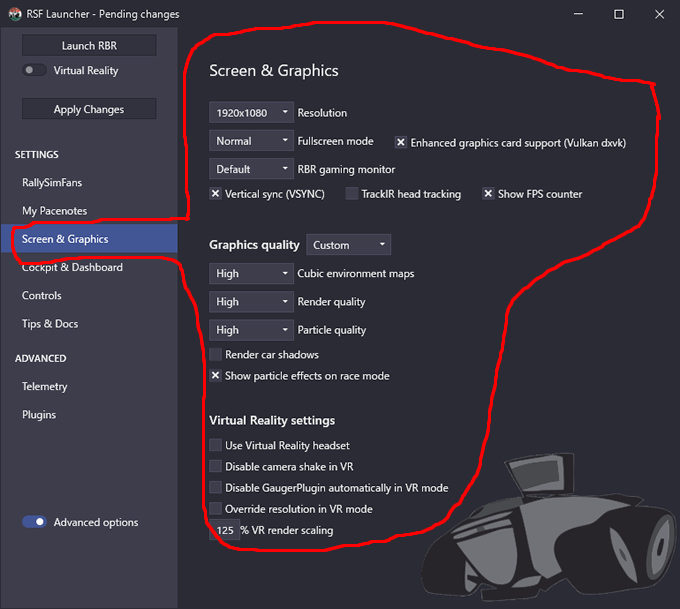Screen dimensions: 680x609
Task: Open the 1920x1080 Resolution dropdown
Action: click(251, 113)
